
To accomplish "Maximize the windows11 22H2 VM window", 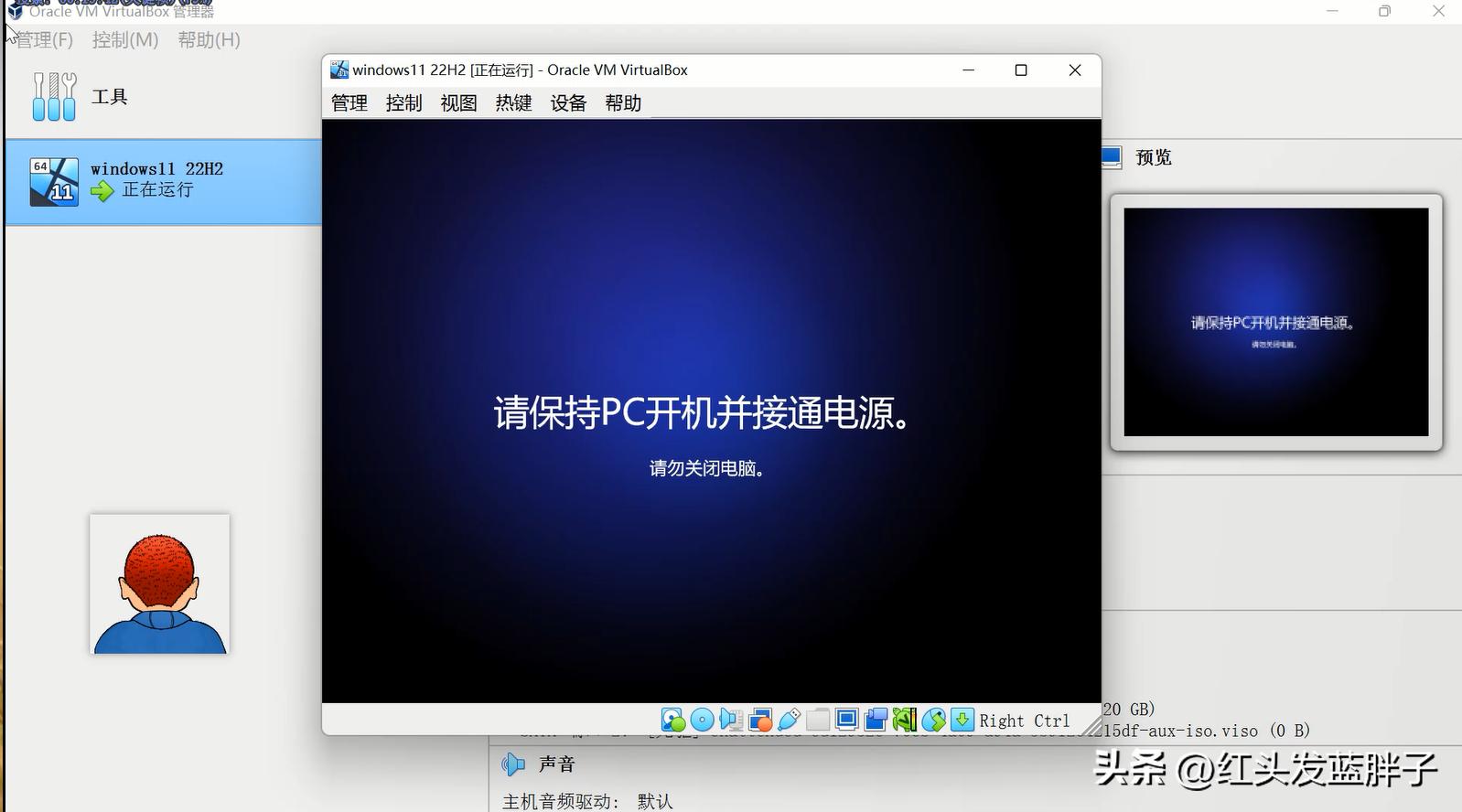I will [x=1021, y=70].
